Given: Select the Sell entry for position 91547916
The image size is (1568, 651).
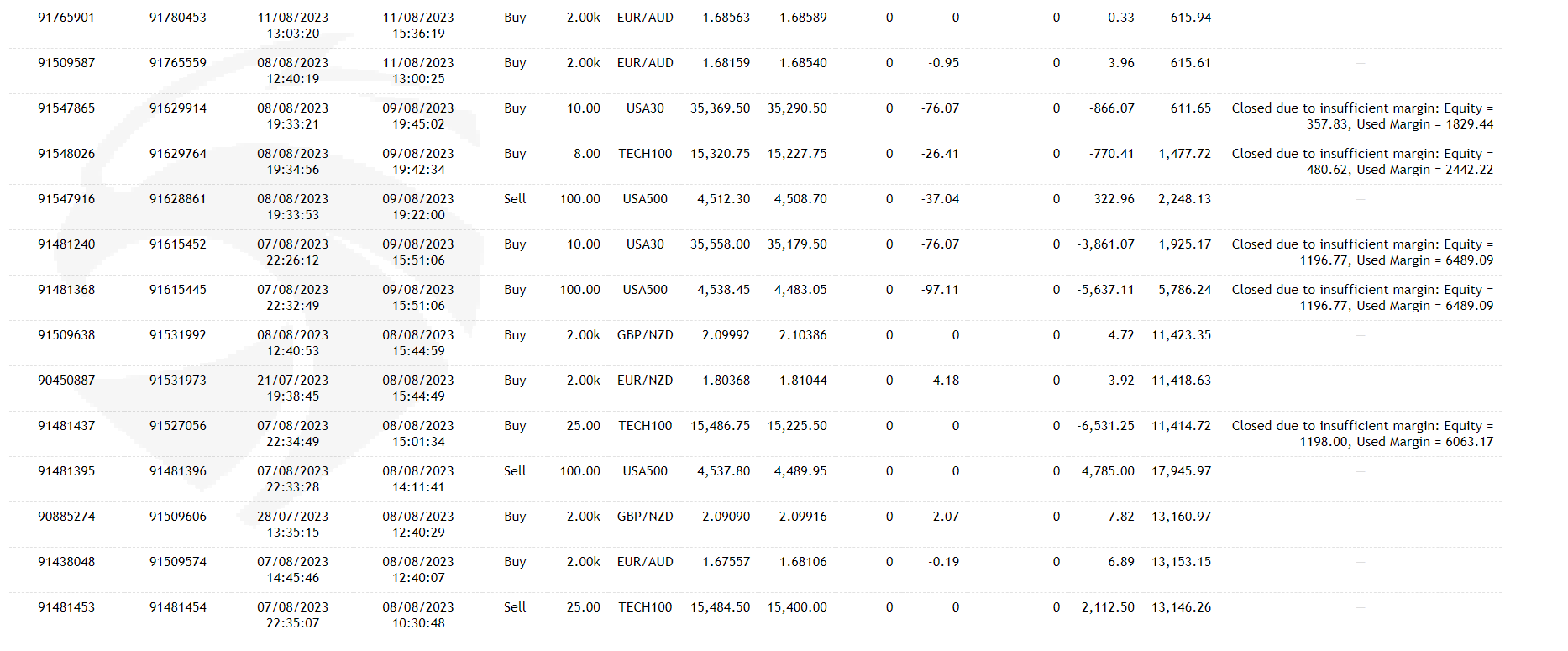Looking at the screenshot, I should click(515, 199).
